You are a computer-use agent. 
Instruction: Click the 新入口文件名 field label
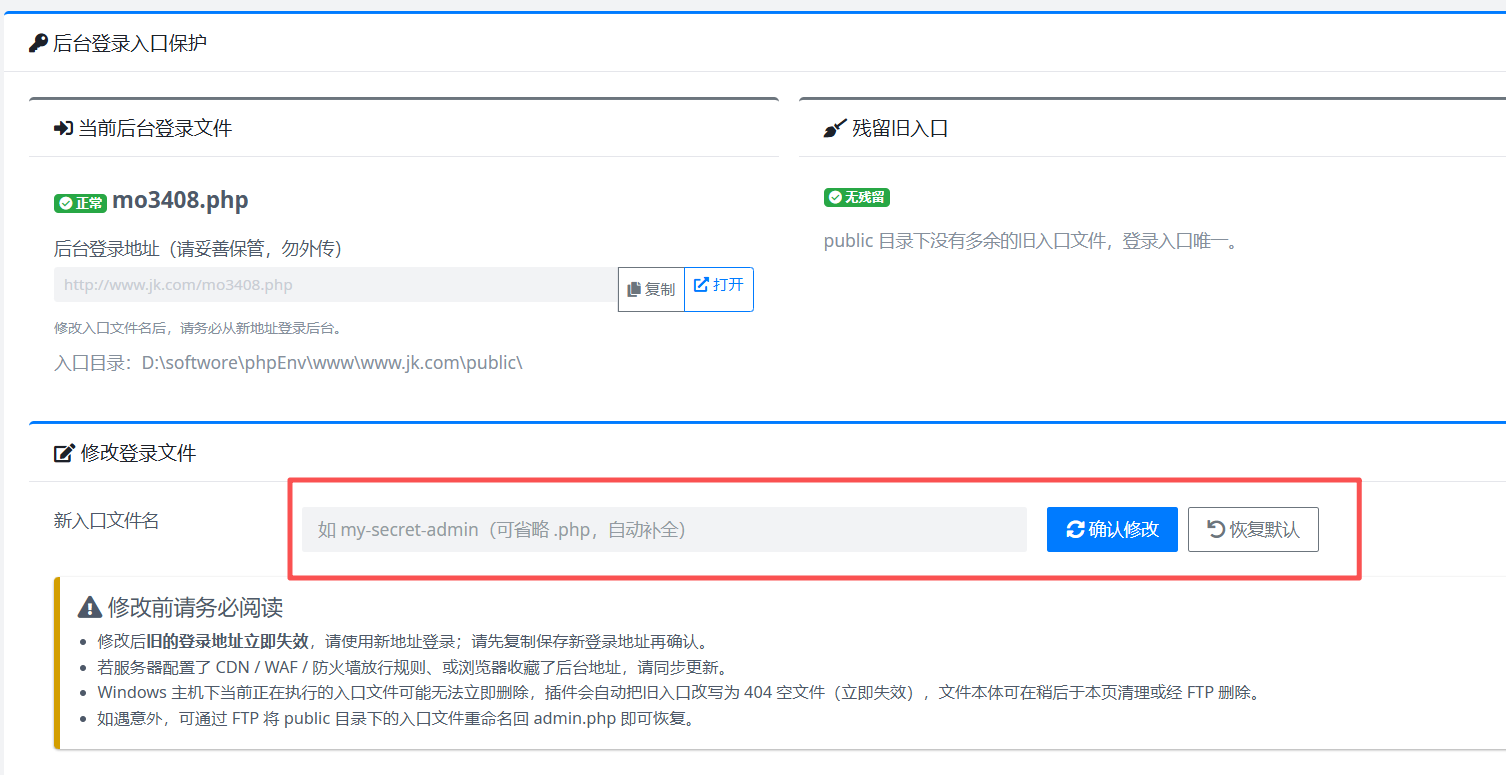coord(106,520)
